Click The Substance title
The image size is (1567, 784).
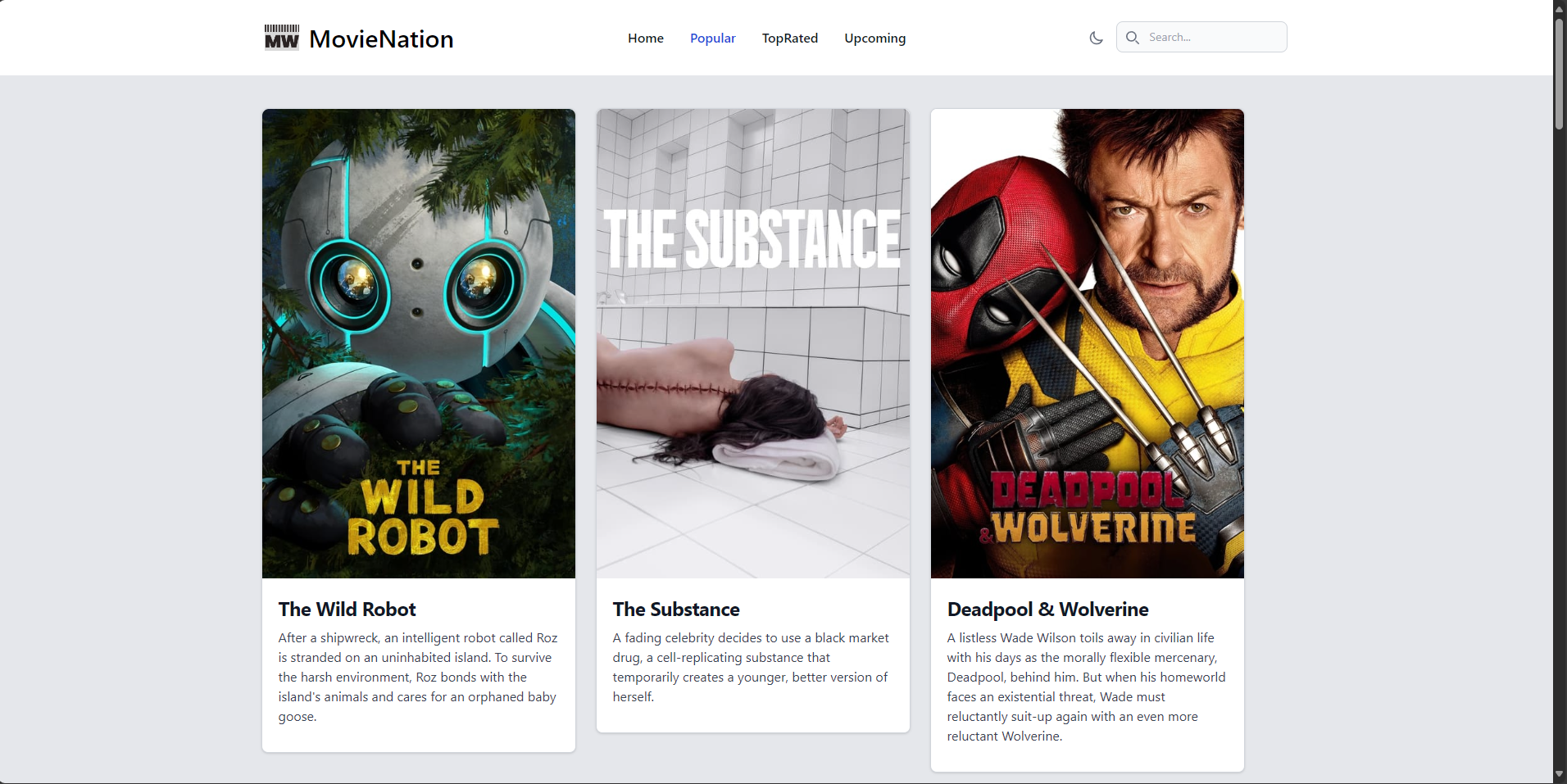click(676, 610)
